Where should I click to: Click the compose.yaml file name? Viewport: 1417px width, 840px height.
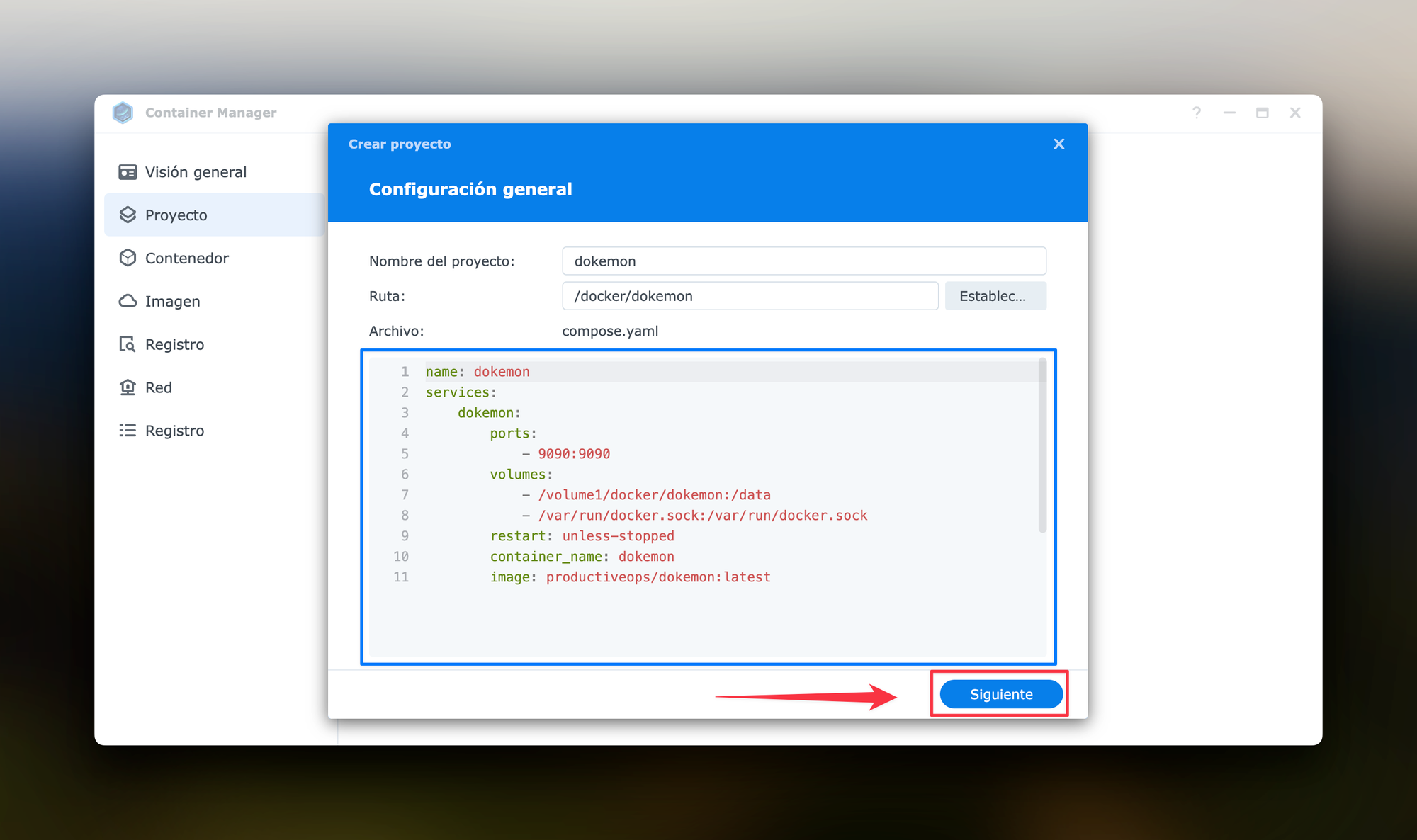click(x=610, y=331)
